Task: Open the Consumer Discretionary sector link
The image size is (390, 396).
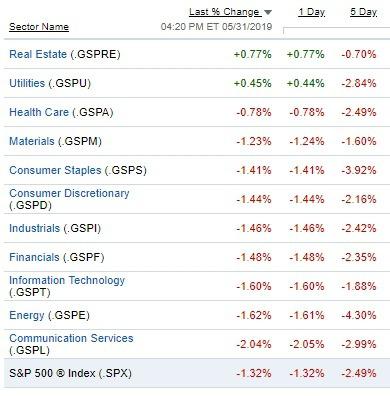Action: 69,193
